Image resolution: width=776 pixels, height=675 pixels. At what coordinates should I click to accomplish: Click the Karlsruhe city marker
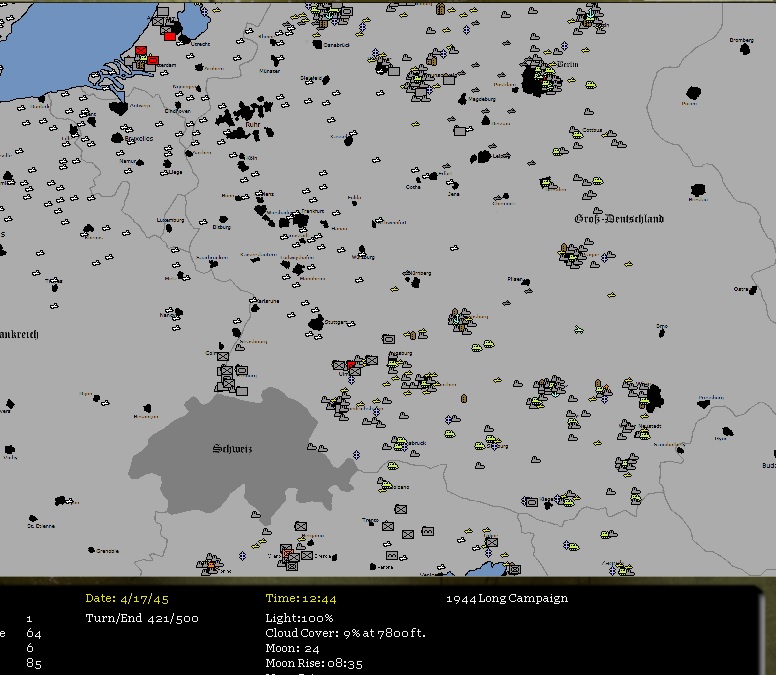(x=255, y=308)
